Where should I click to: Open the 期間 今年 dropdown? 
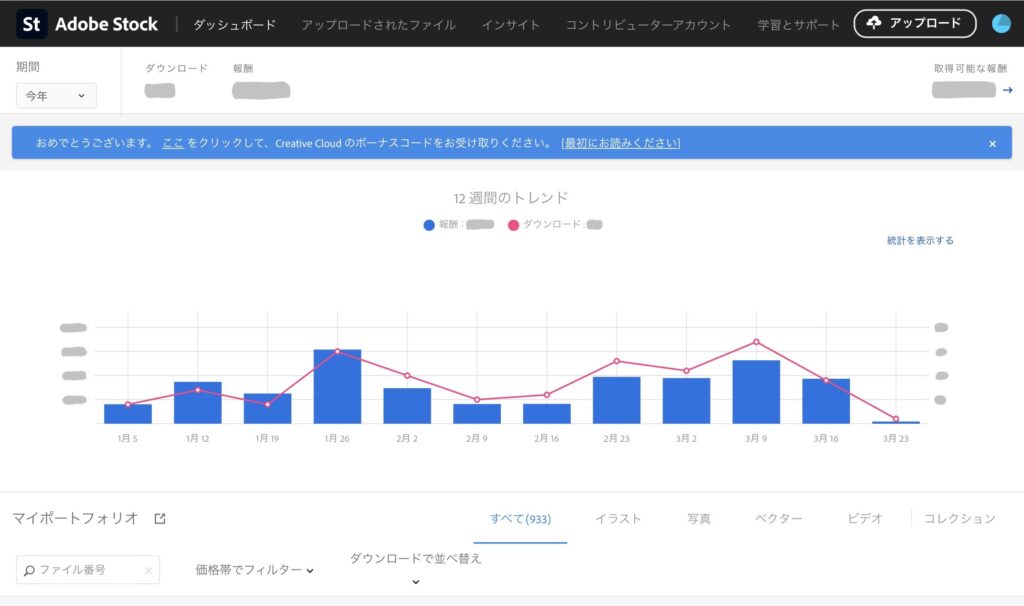(56, 96)
